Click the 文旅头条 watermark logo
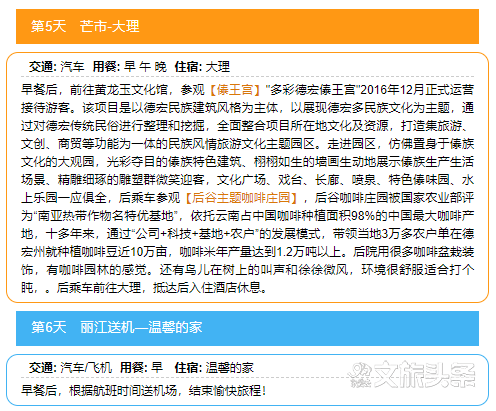Viewport: 496px width, 411px height. click(411, 375)
